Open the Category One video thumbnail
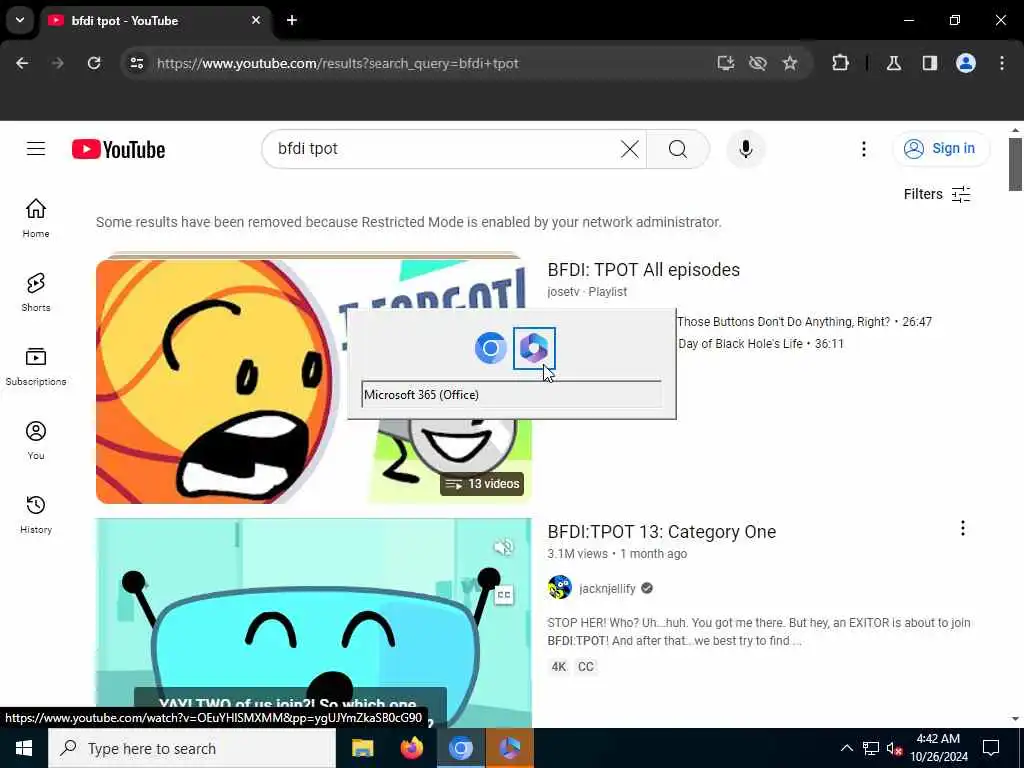The image size is (1024, 768). (313, 622)
